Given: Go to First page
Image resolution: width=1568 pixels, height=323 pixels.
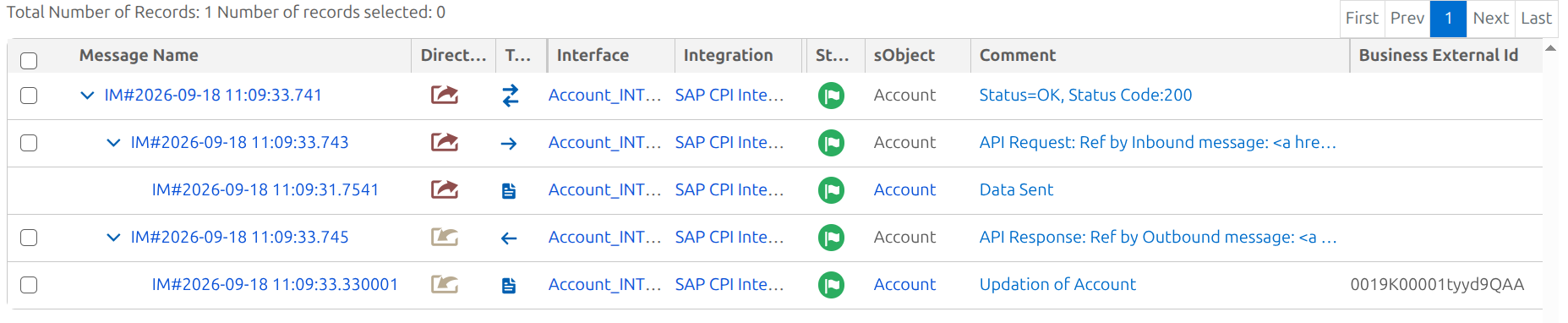Looking at the screenshot, I should click(x=1362, y=18).
